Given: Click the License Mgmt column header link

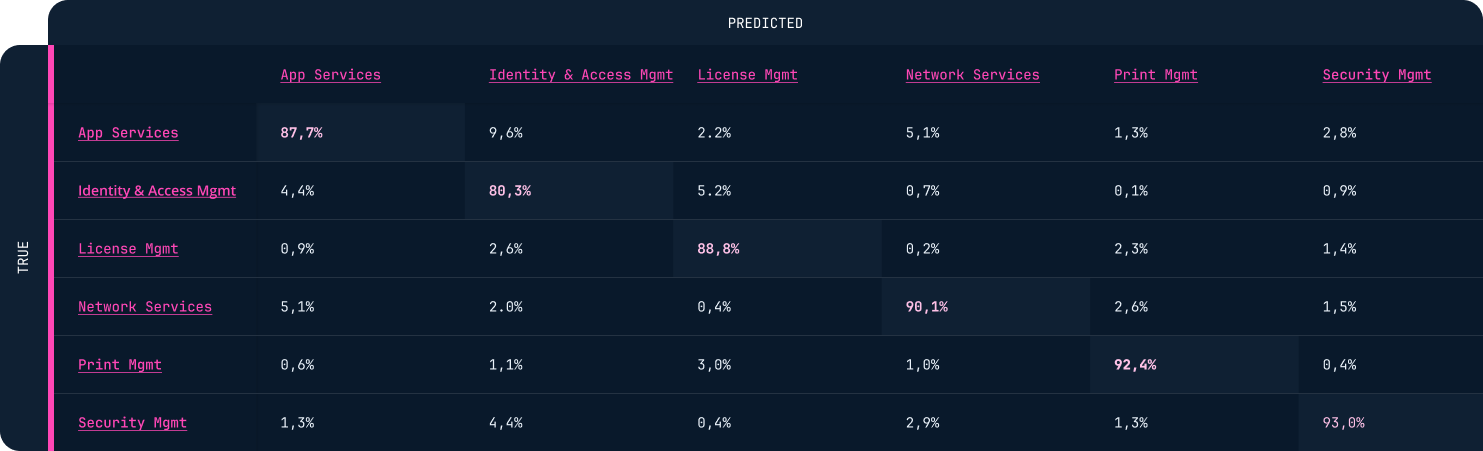Looking at the screenshot, I should click(747, 75).
